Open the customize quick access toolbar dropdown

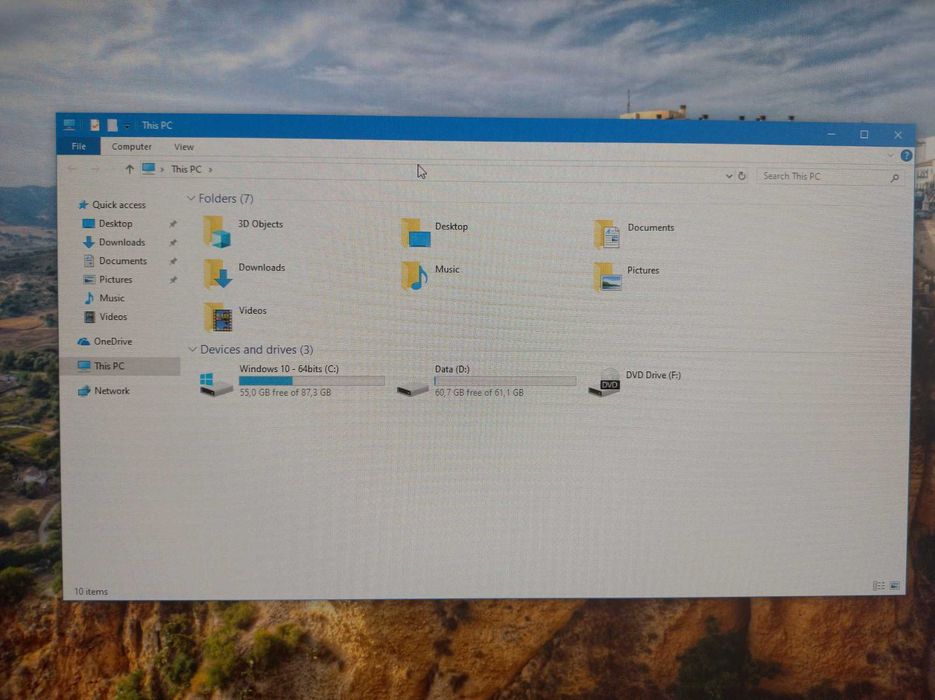pos(127,126)
